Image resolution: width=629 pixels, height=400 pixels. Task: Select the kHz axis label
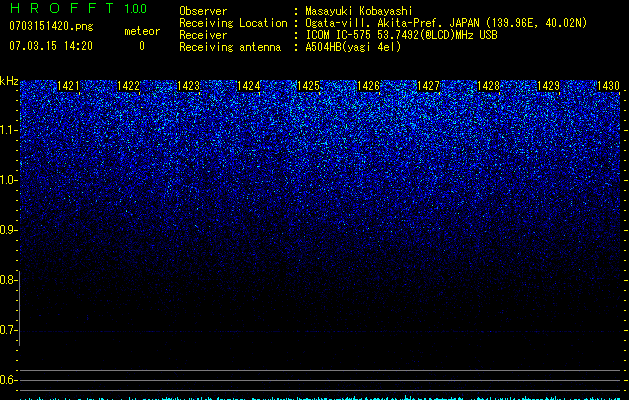[9, 81]
